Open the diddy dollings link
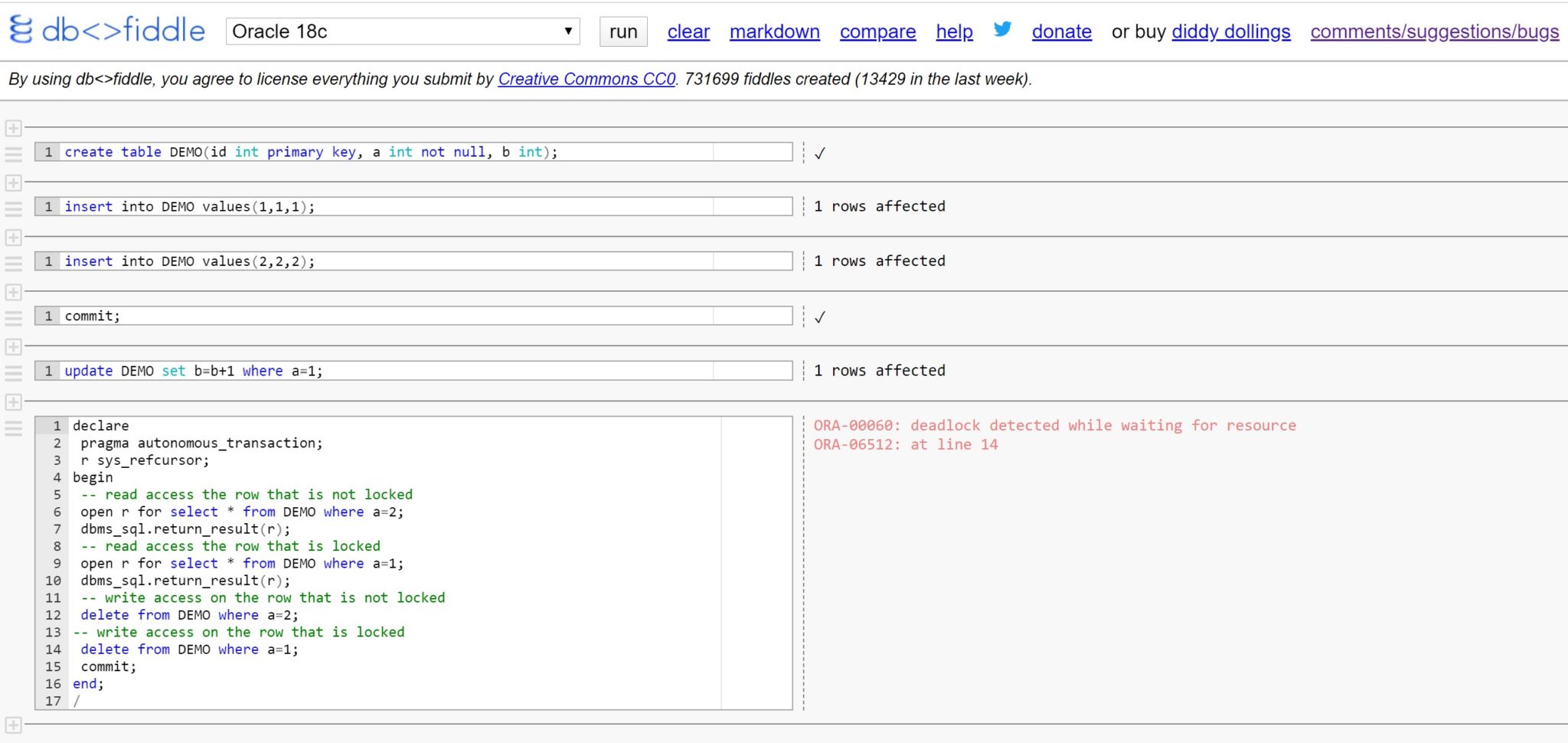Viewport: 1568px width, 743px height. [1231, 31]
